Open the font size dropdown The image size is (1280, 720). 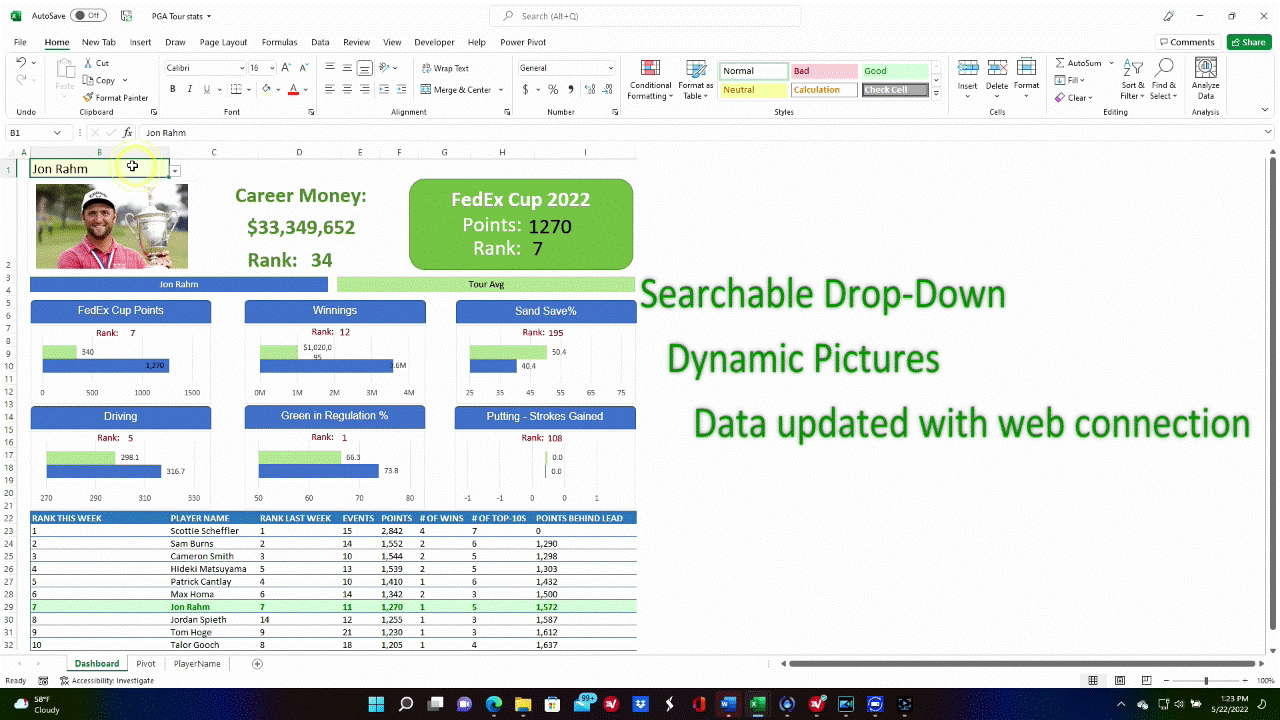pos(272,68)
